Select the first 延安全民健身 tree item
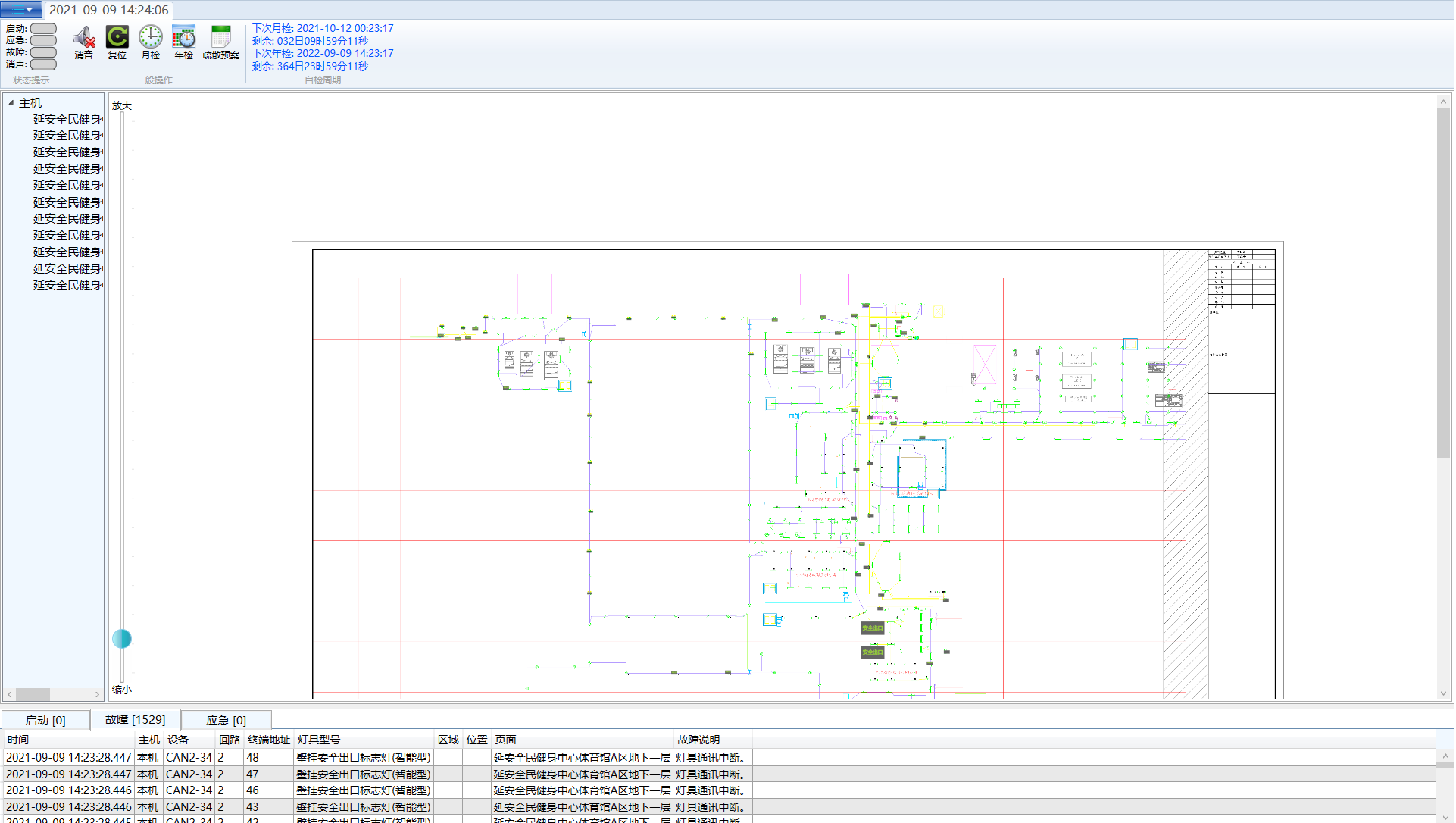This screenshot has height=823, width=1456. pos(67,120)
